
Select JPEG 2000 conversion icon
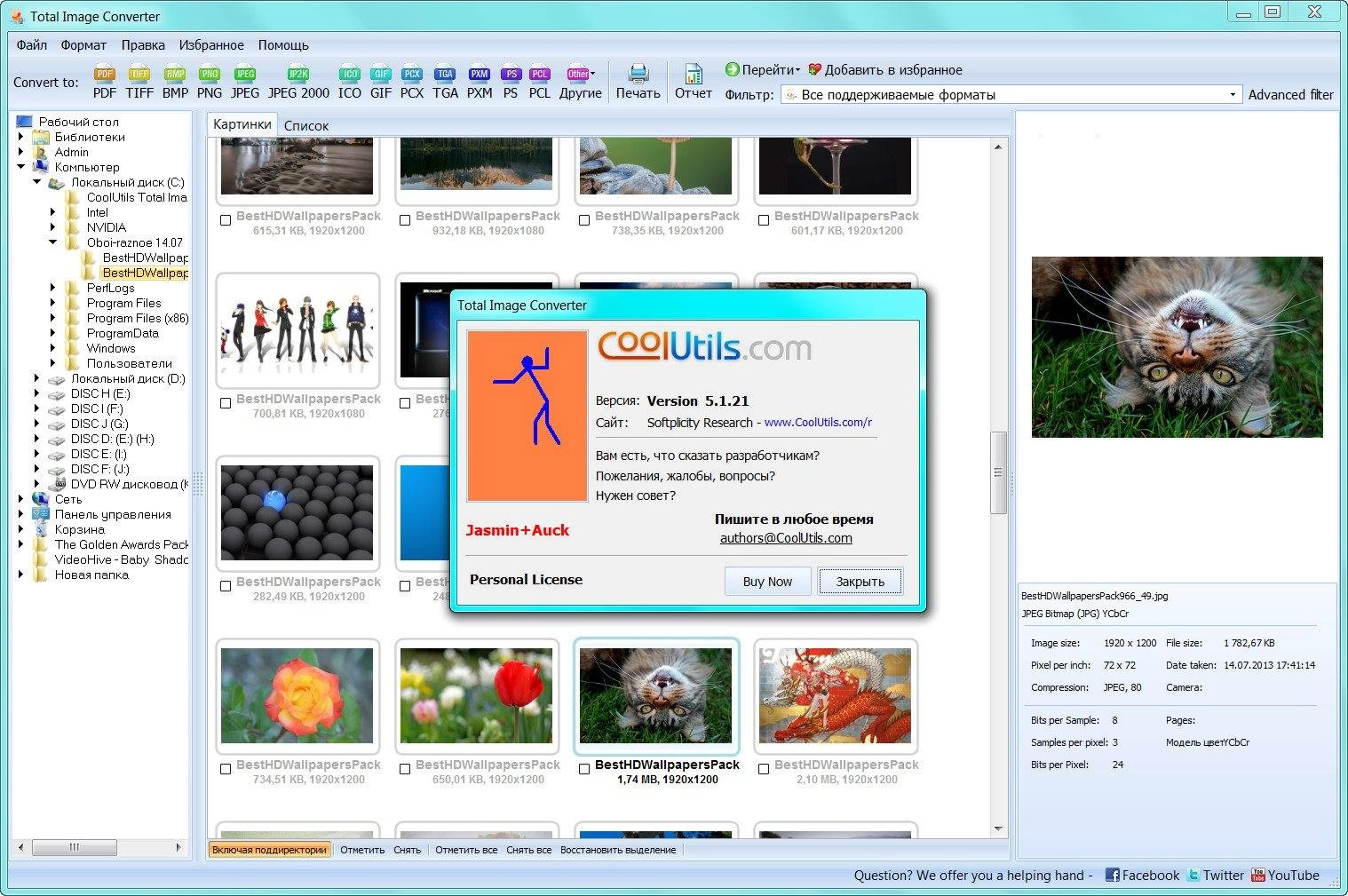tap(298, 75)
